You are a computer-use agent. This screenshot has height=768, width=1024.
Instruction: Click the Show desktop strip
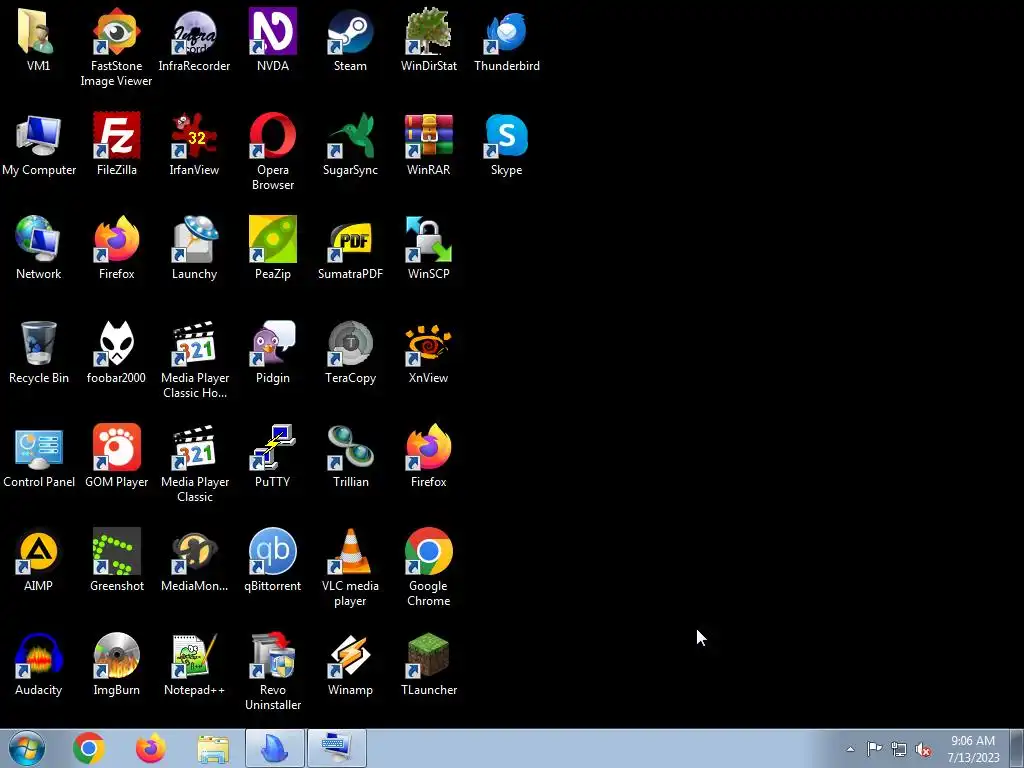[1017, 748]
